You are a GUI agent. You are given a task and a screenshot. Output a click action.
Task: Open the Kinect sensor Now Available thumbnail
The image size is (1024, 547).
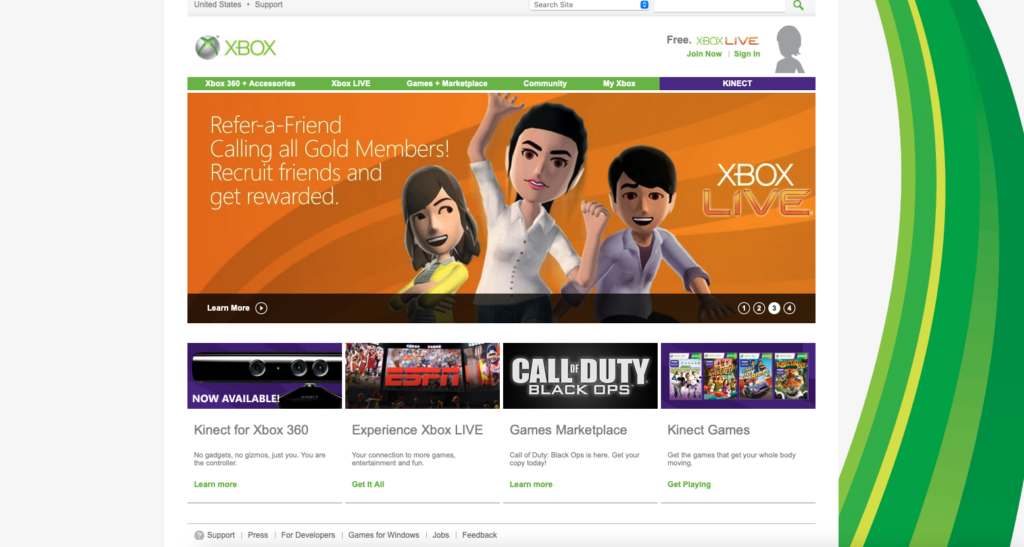(x=264, y=376)
